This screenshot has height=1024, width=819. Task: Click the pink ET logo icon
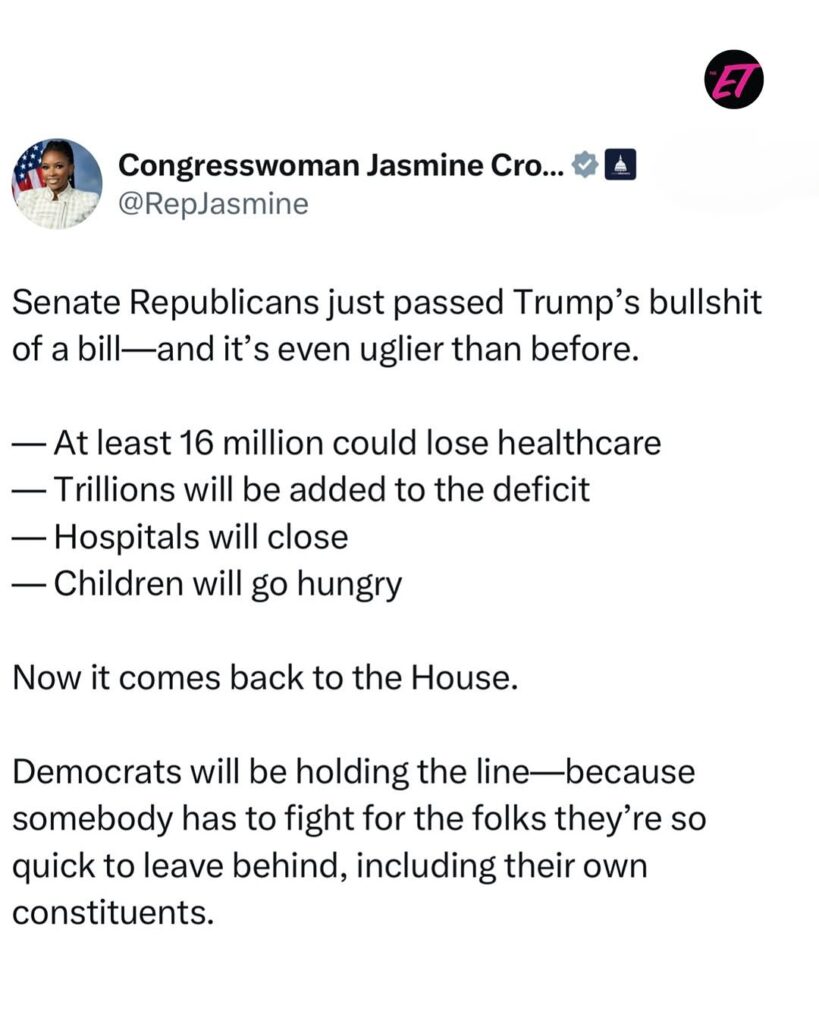[x=737, y=83]
